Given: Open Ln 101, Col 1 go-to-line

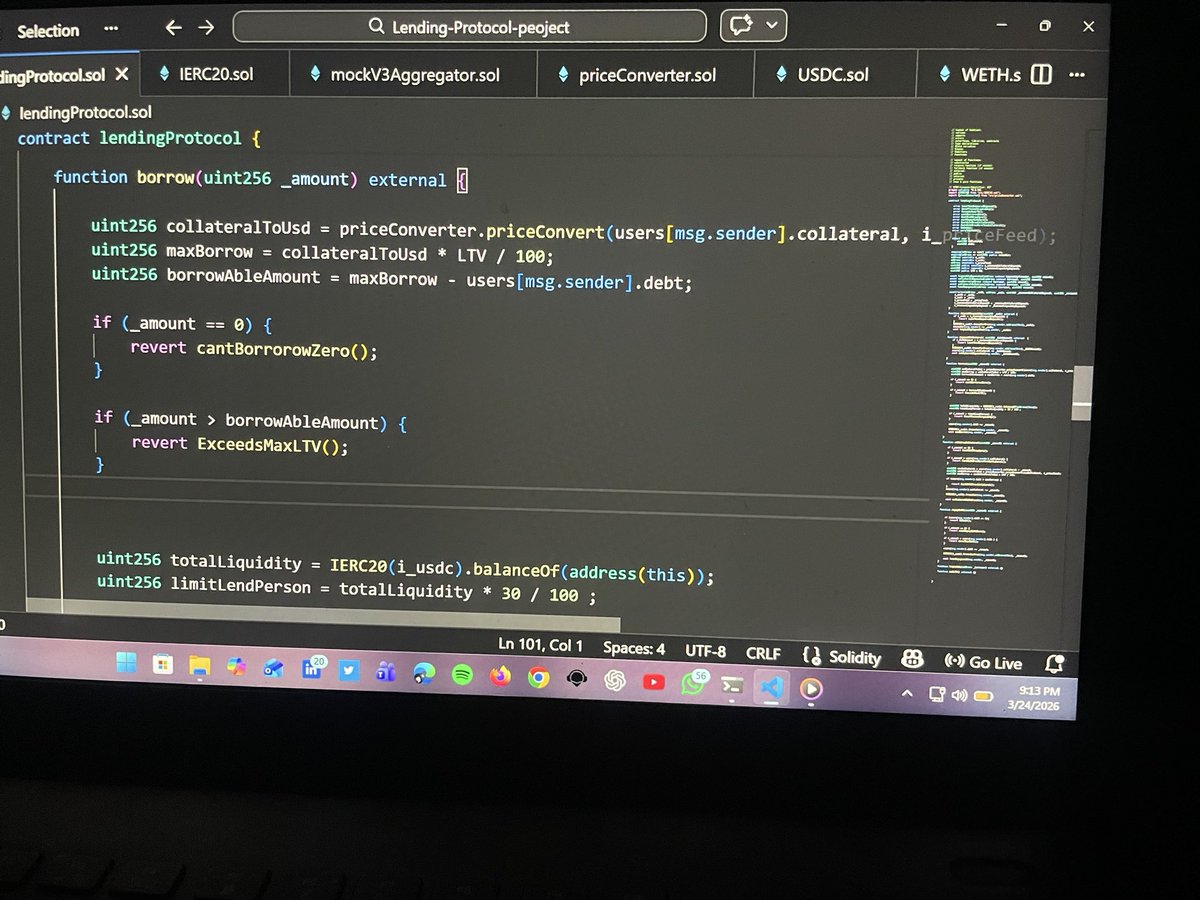Looking at the screenshot, I should click(540, 645).
